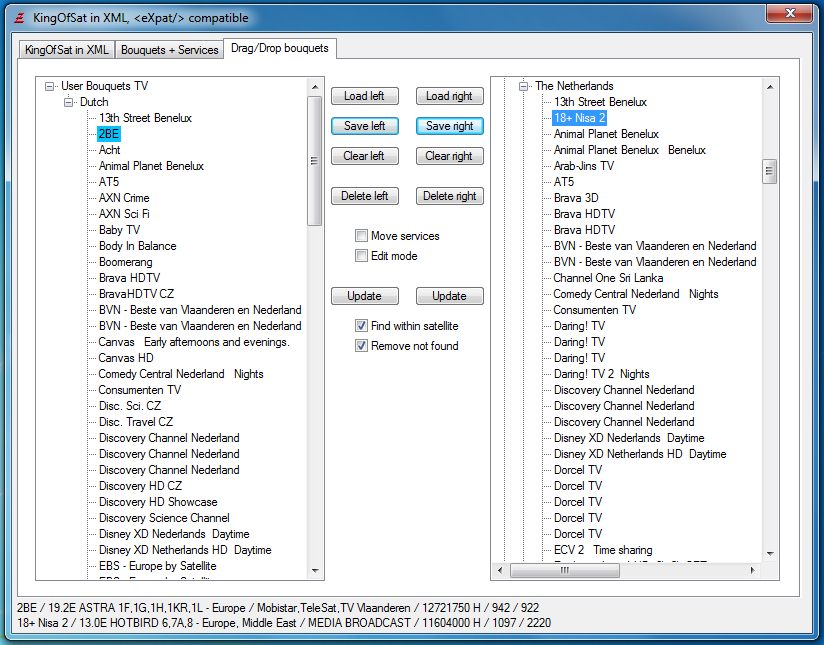Select Discovery Science Channel in left tree

tap(164, 518)
